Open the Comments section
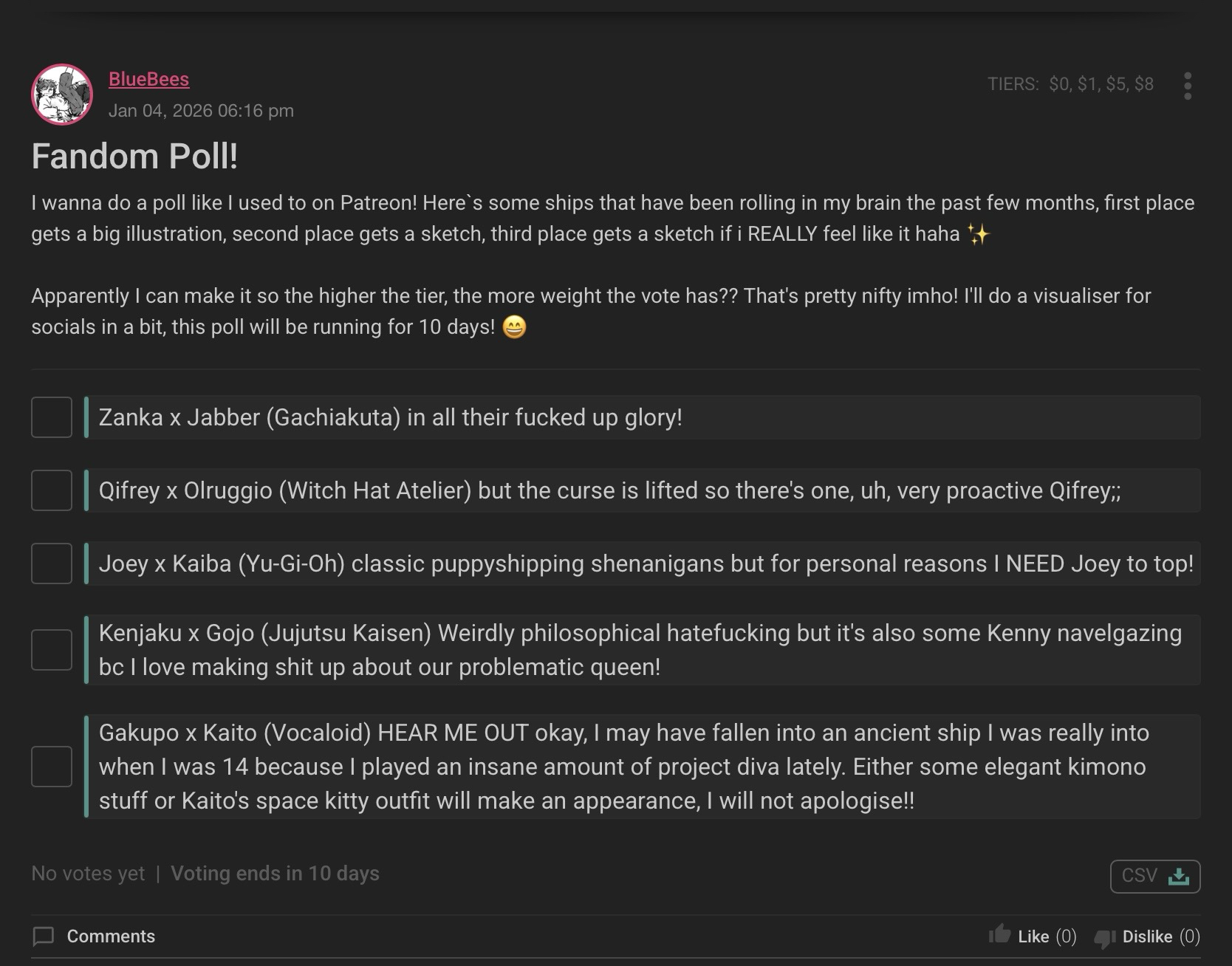The width and height of the screenshot is (1232, 966). click(111, 936)
